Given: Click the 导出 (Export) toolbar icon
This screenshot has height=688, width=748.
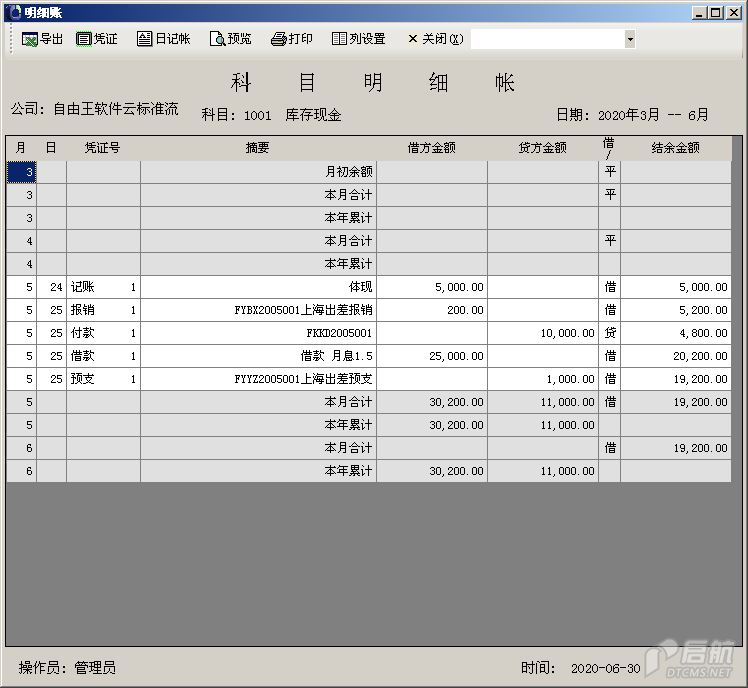Looking at the screenshot, I should coord(30,39).
